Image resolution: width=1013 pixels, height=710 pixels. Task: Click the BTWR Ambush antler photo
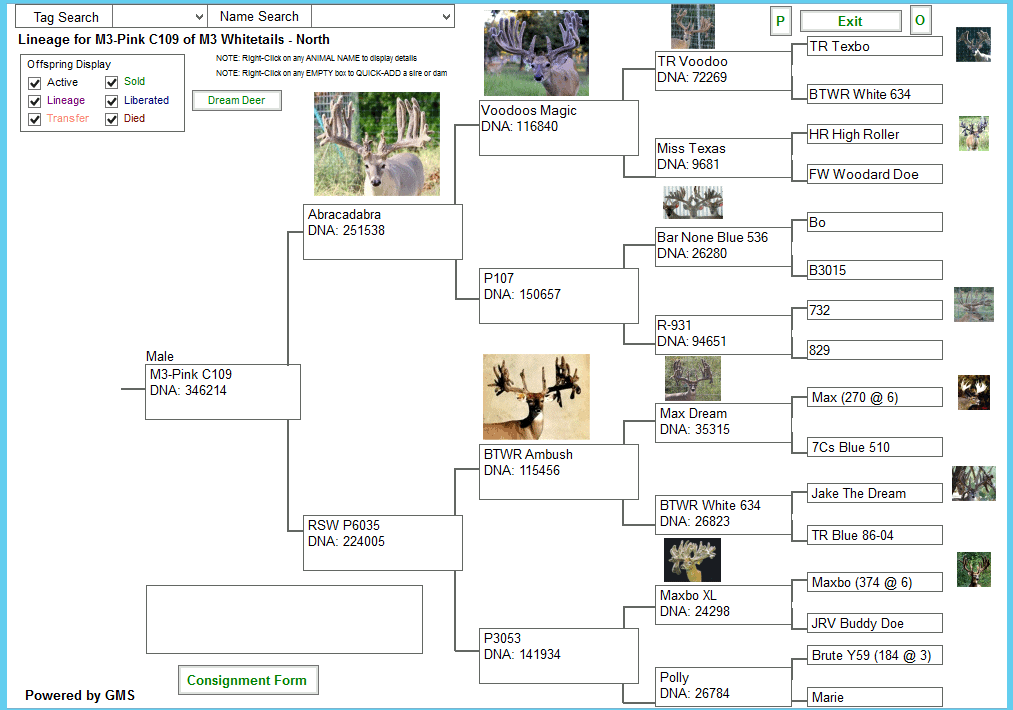click(536, 397)
